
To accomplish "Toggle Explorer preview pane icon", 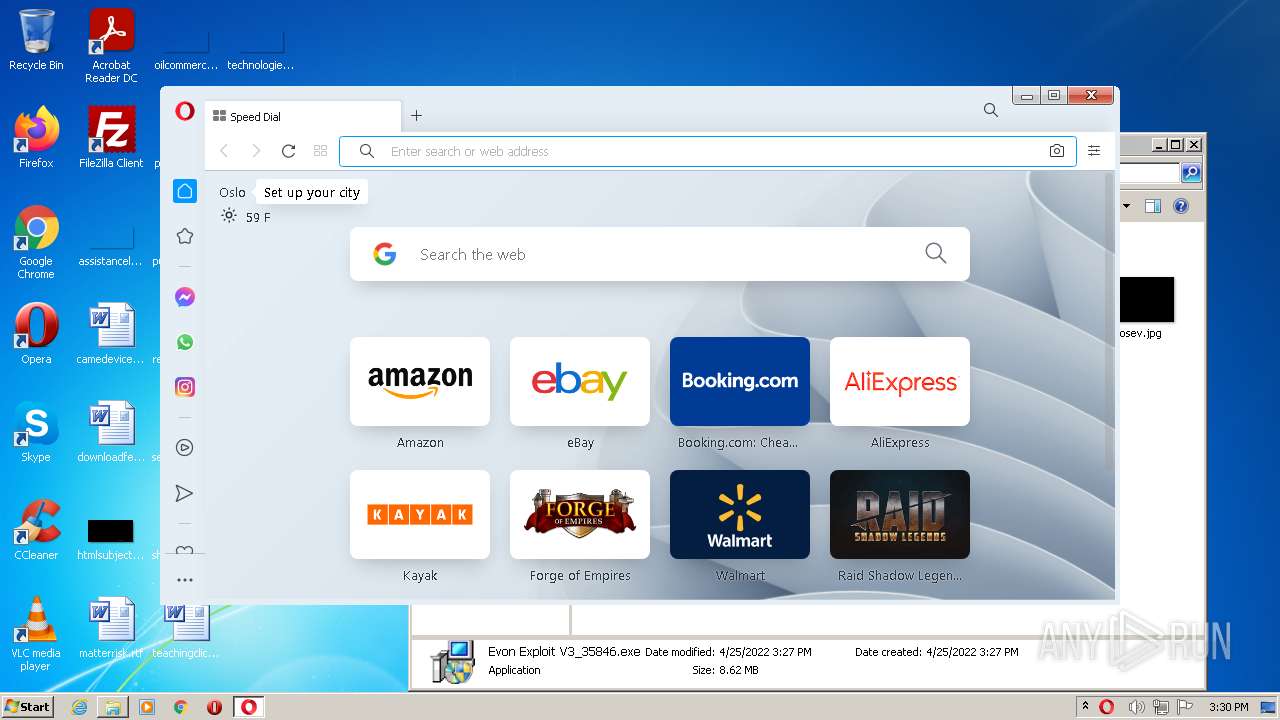I will (1152, 206).
